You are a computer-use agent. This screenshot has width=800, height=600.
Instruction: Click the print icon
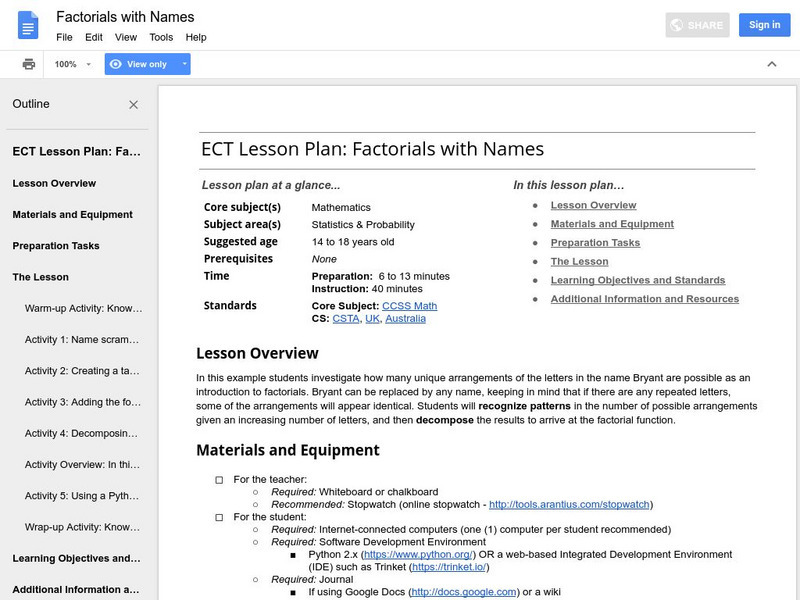(x=29, y=64)
